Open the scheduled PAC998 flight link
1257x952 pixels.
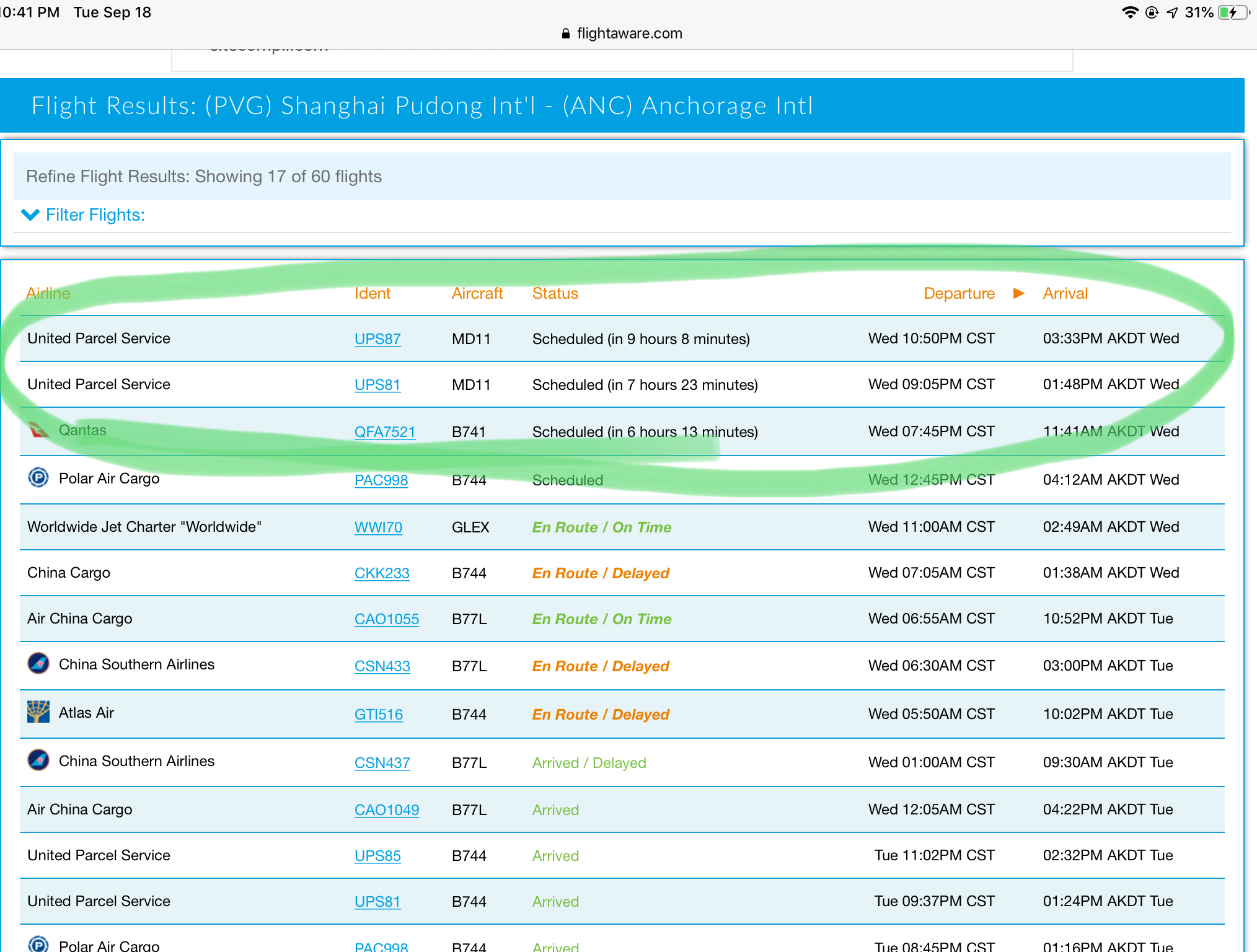[x=381, y=480]
